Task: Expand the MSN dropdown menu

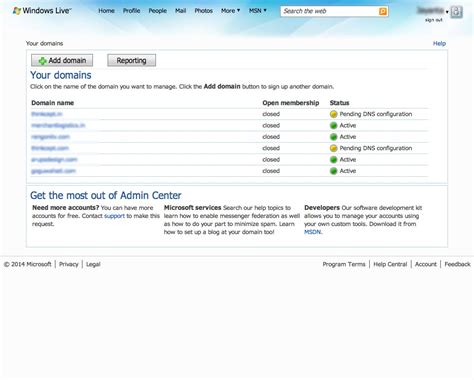Action: click(258, 11)
